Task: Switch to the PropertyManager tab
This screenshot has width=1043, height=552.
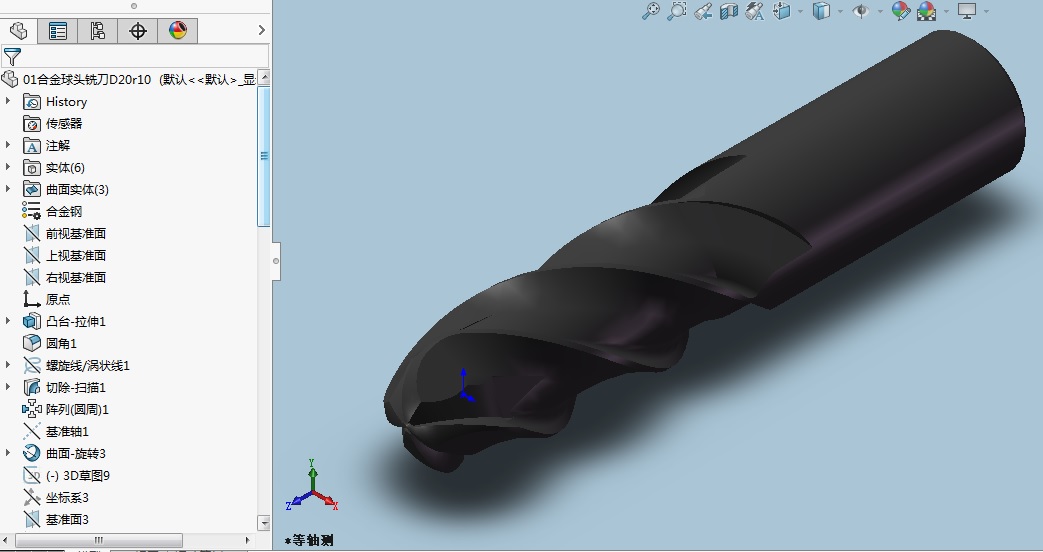Action: coord(58,31)
